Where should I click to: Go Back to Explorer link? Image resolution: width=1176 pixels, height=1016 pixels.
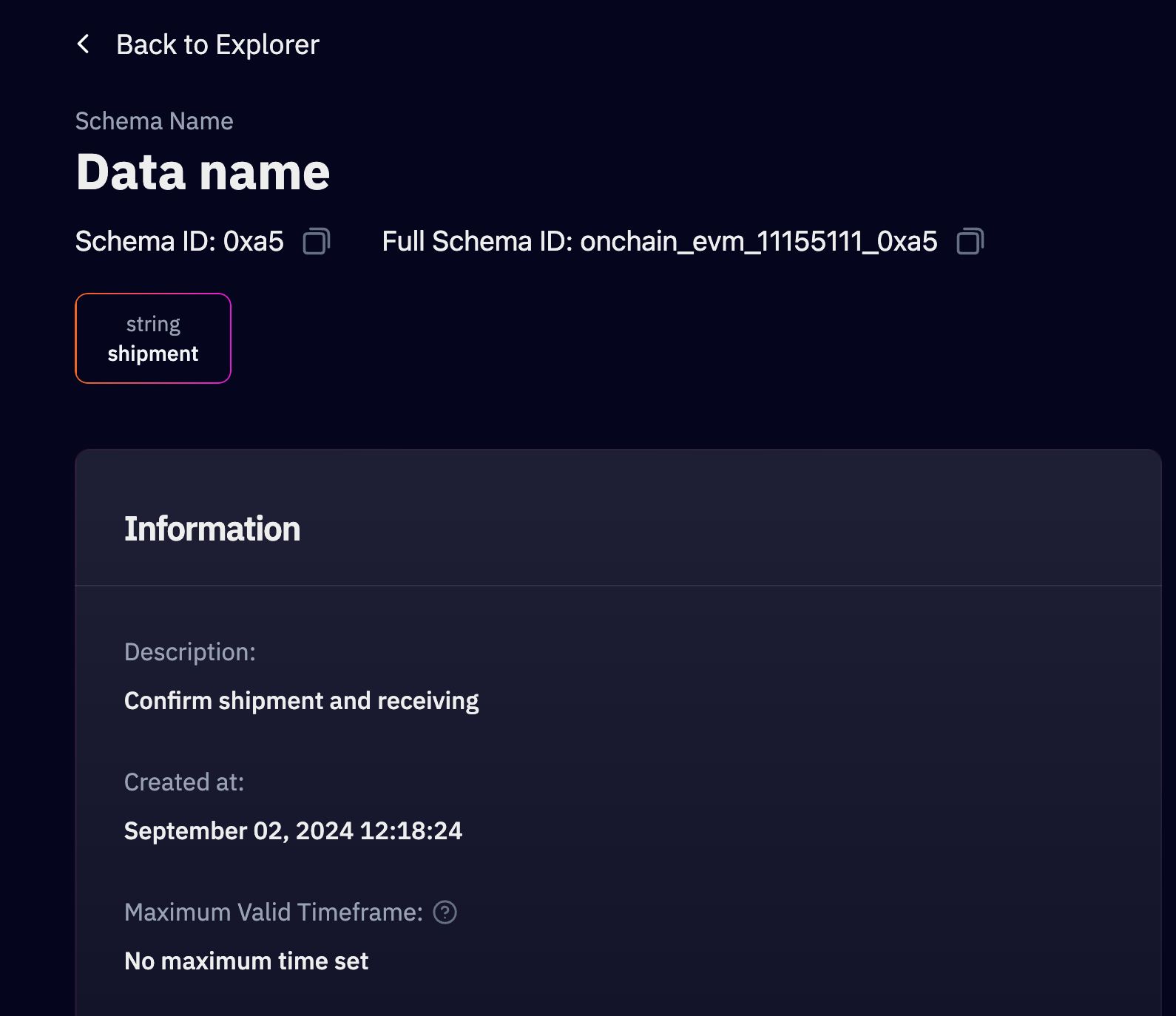(217, 44)
